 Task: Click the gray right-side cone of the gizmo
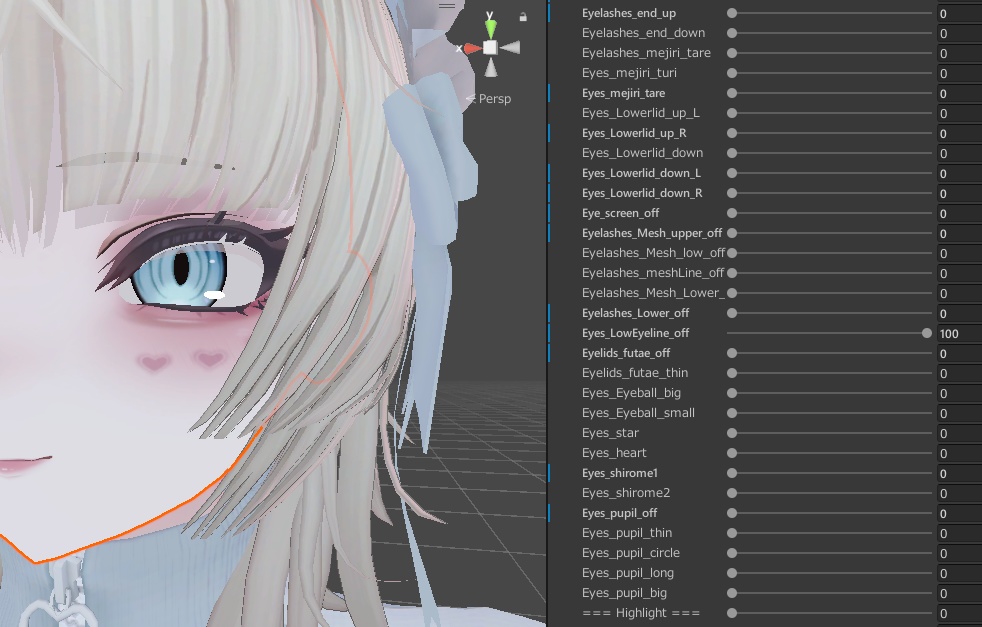[x=510, y=48]
